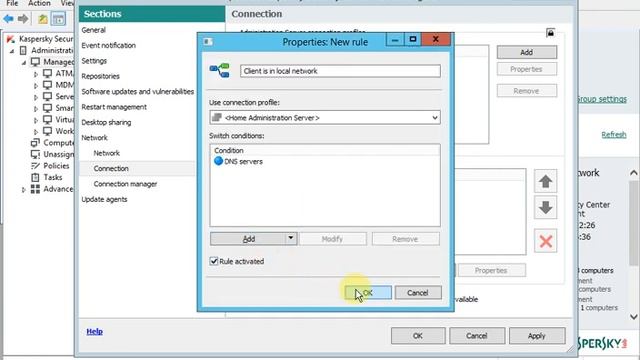Select the Settings section
The image size is (640, 360).
pyautogui.click(x=94, y=61)
